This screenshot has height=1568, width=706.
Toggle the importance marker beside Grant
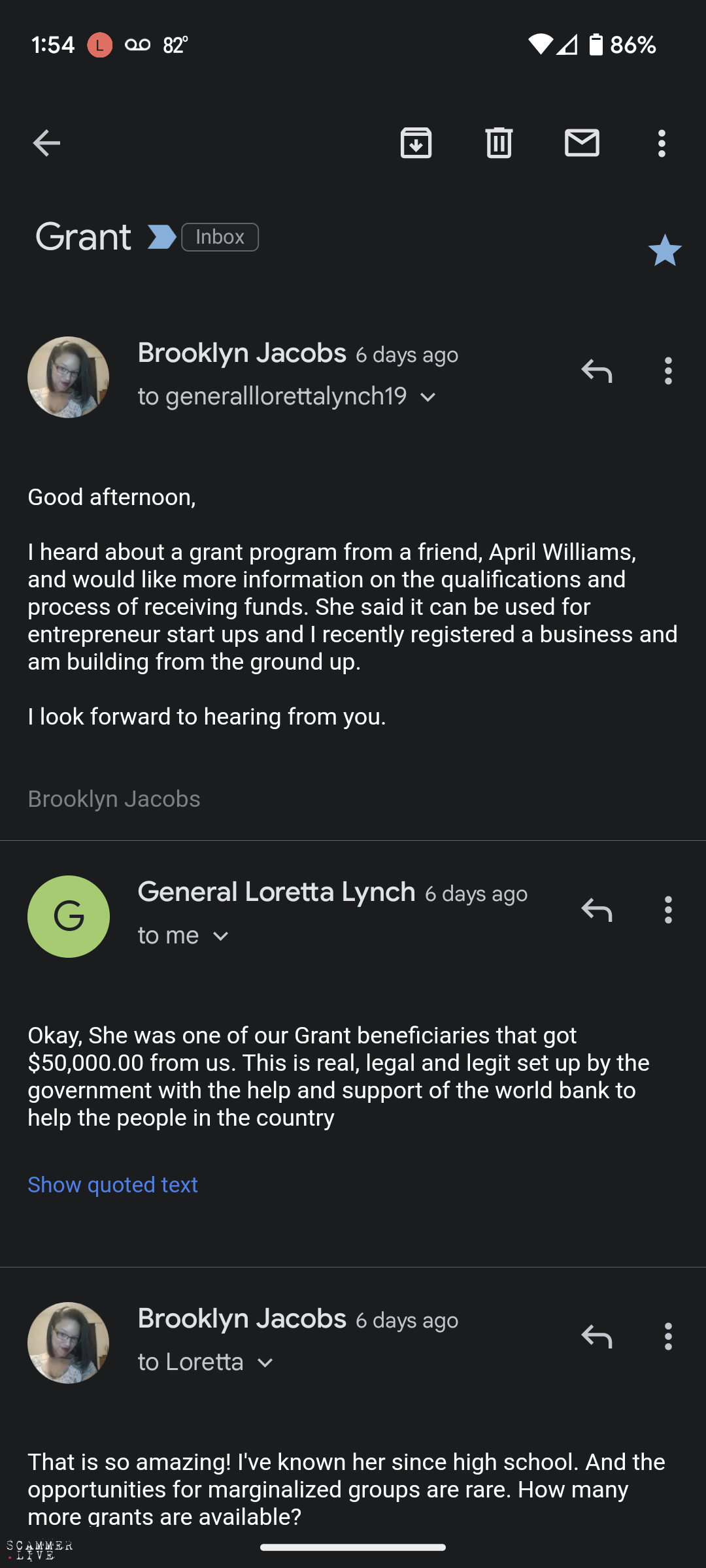tap(161, 237)
